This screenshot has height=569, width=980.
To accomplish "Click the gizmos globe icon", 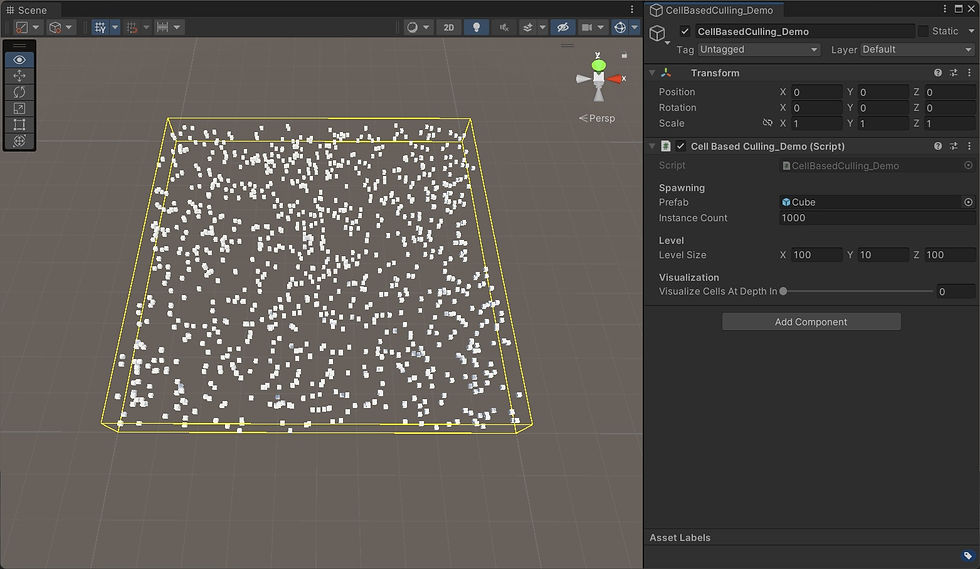I will pos(619,28).
